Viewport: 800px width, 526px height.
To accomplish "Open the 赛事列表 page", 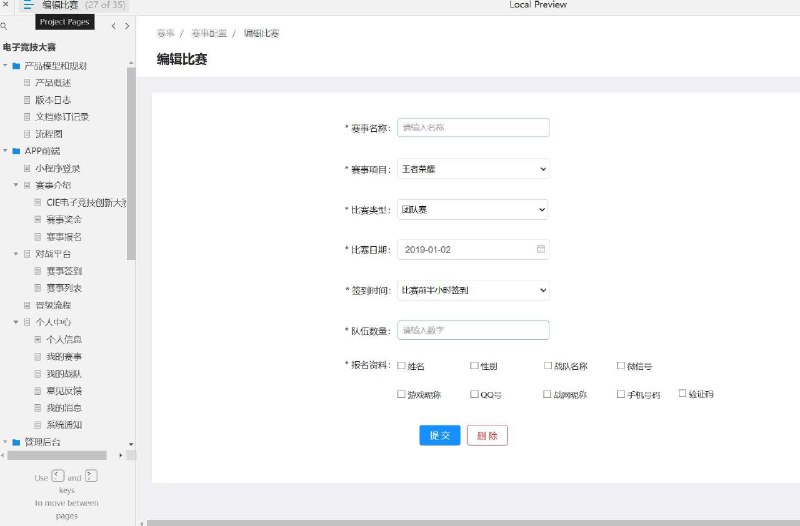I will (x=64, y=288).
